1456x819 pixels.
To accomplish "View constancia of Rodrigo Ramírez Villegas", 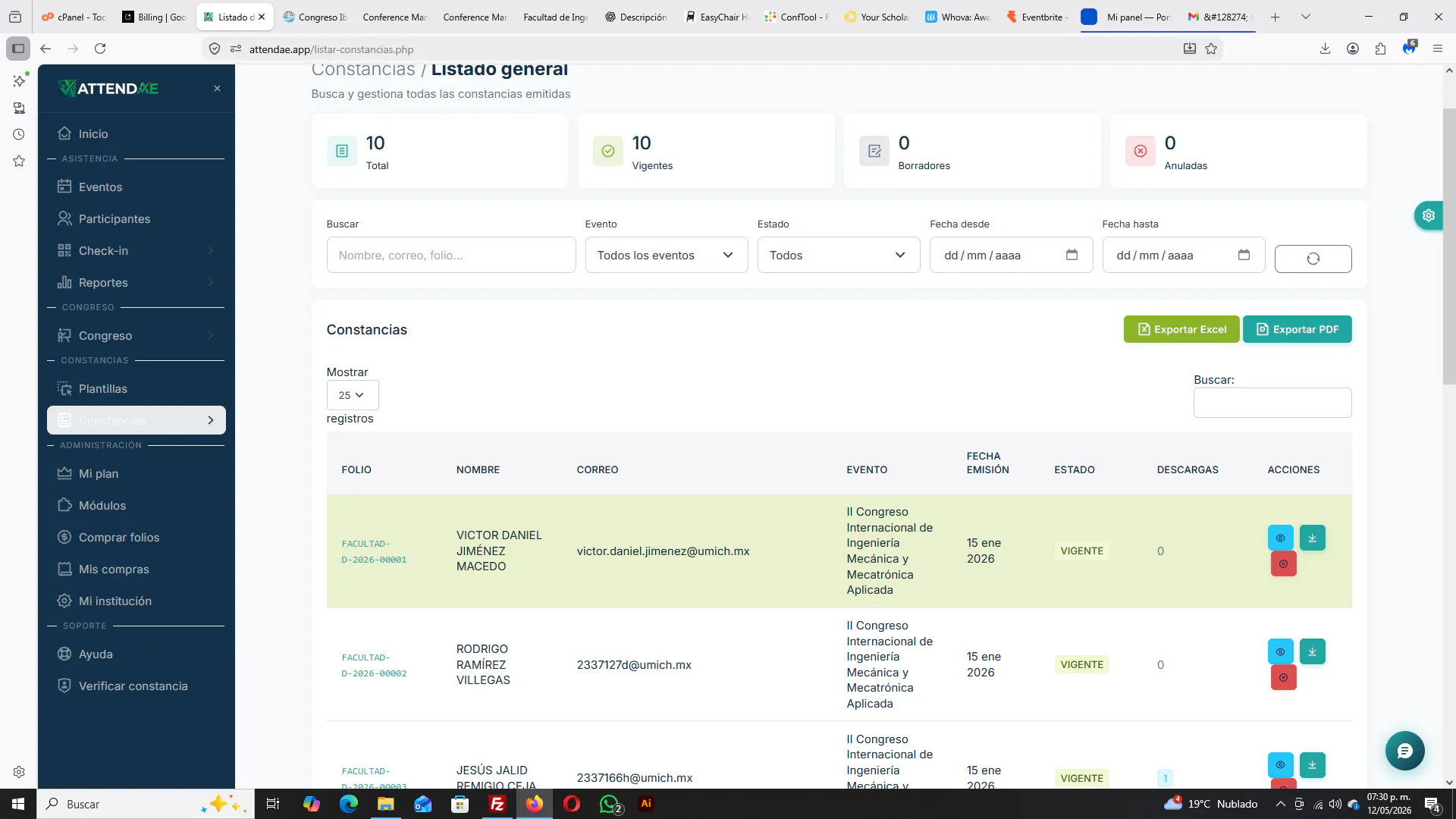I will pos(1280,651).
